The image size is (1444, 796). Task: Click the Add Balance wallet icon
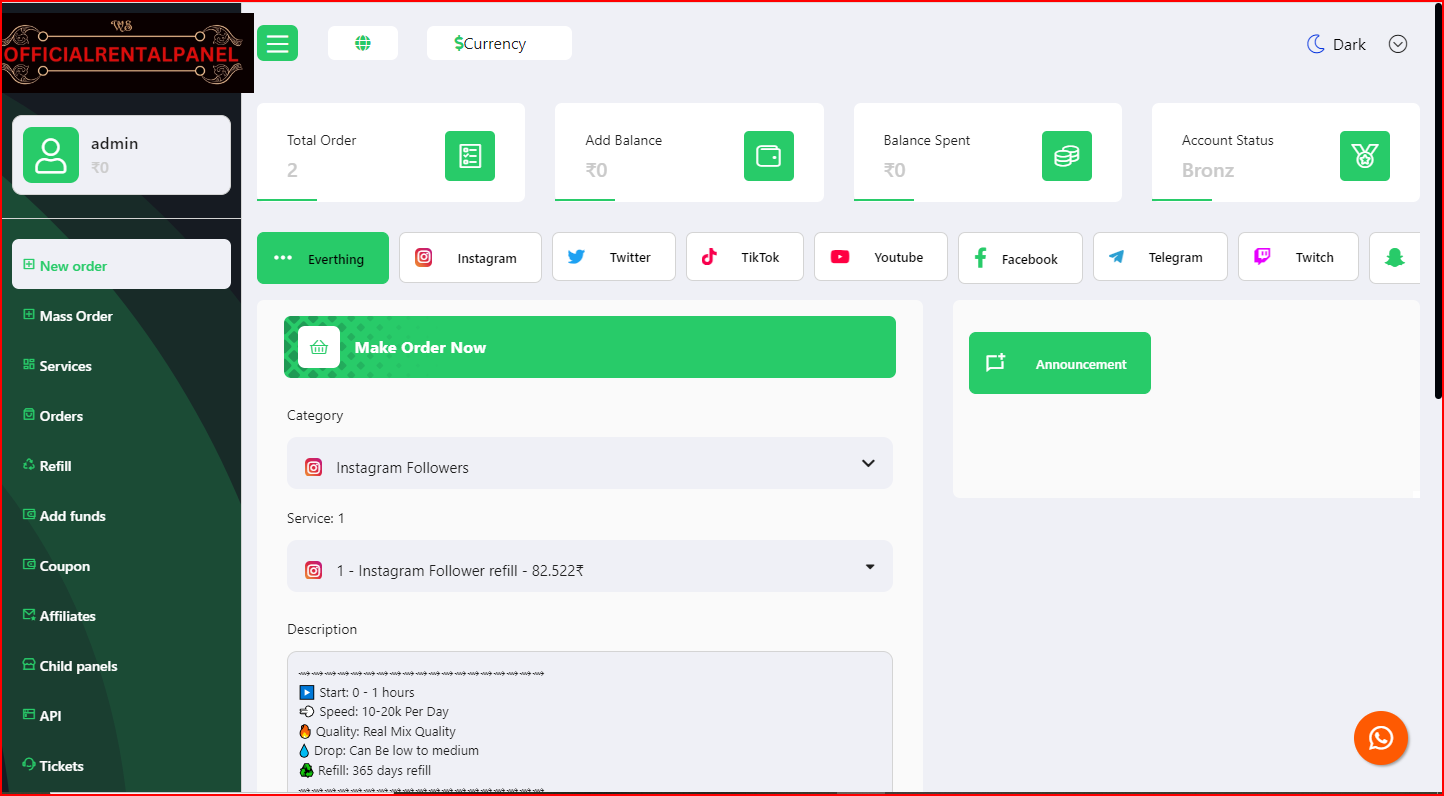tap(768, 156)
